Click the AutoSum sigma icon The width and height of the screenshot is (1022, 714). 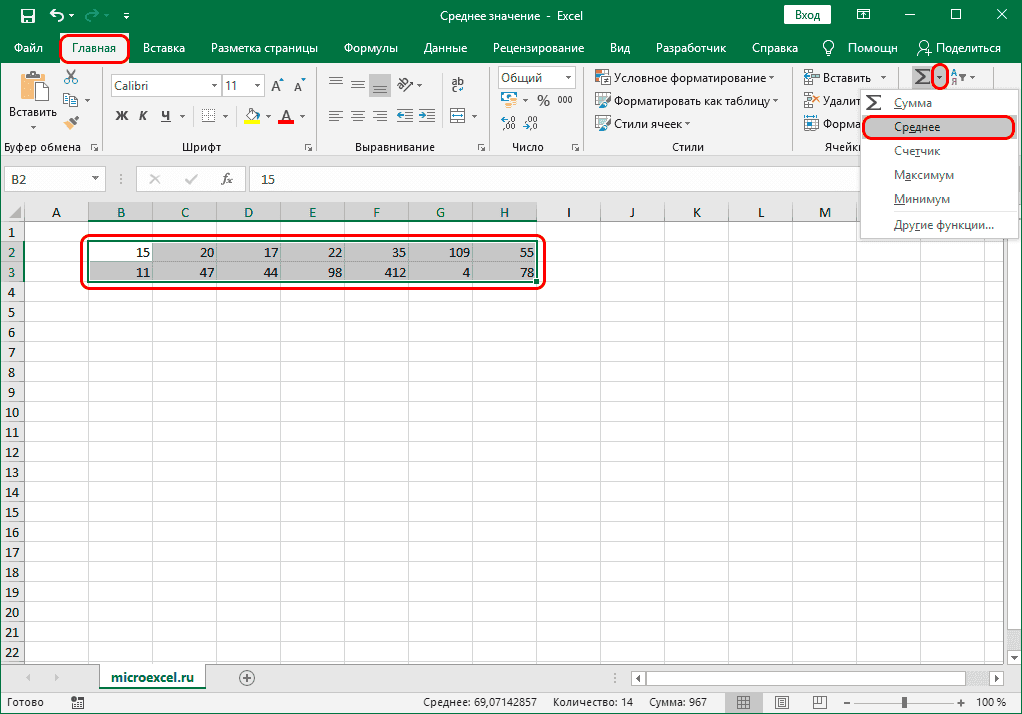pyautogui.click(x=921, y=77)
